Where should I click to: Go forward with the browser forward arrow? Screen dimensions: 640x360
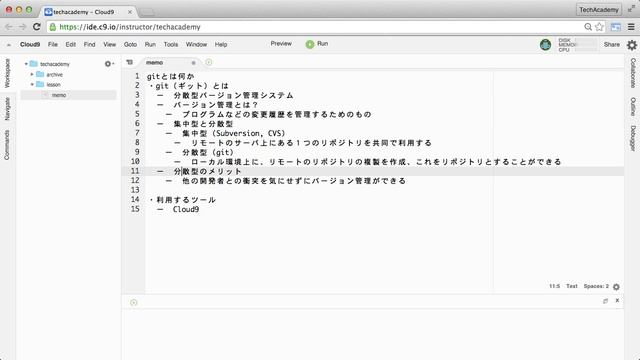point(22,27)
